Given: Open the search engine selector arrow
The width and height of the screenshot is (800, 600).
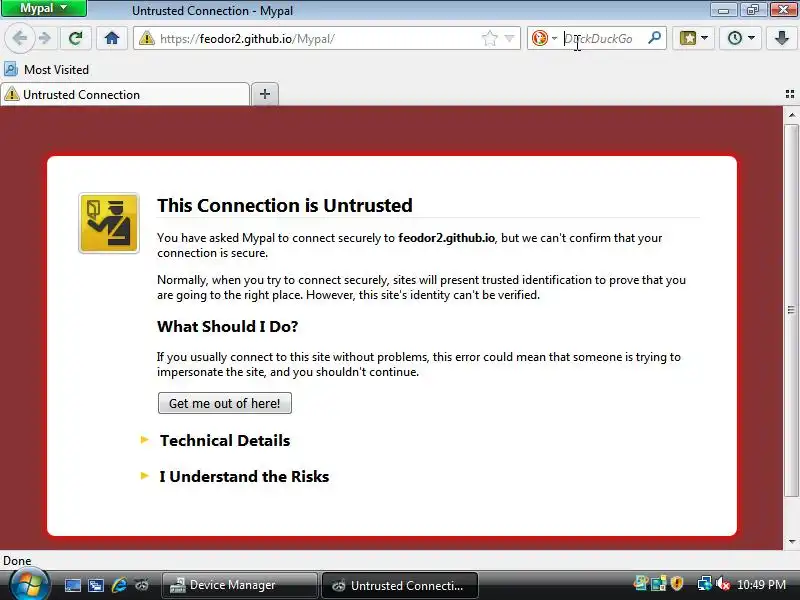Looking at the screenshot, I should coord(554,38).
